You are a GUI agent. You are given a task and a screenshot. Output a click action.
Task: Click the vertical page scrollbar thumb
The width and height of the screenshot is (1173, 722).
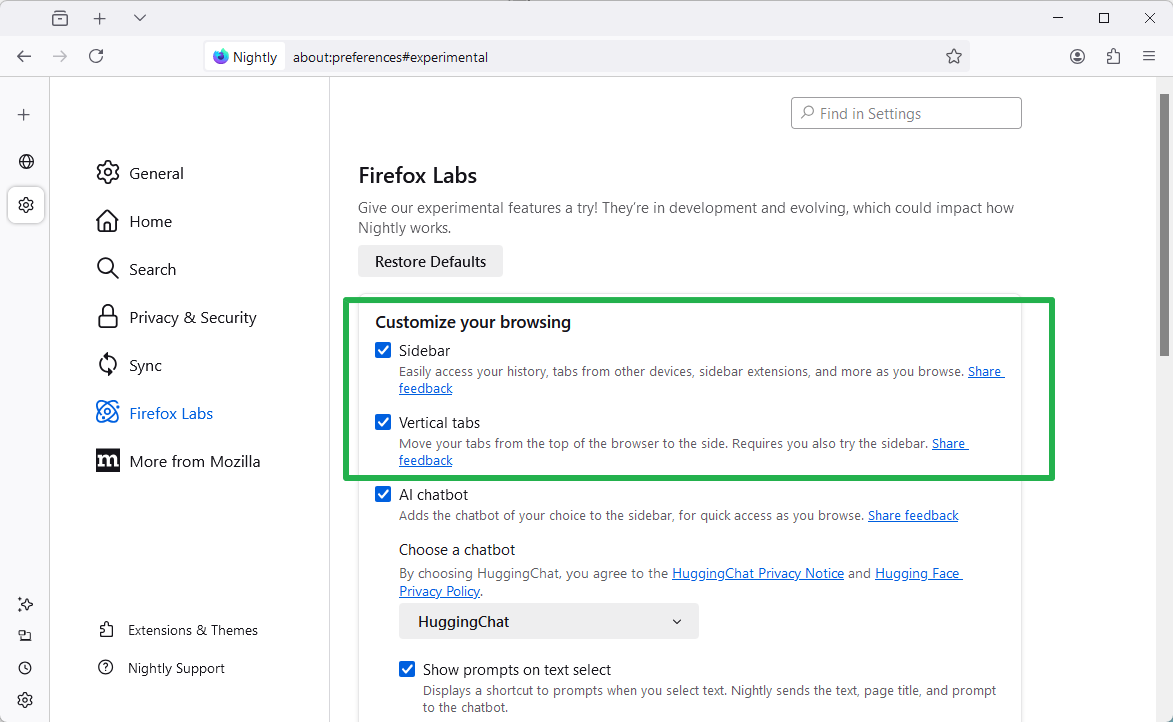coord(1164,224)
